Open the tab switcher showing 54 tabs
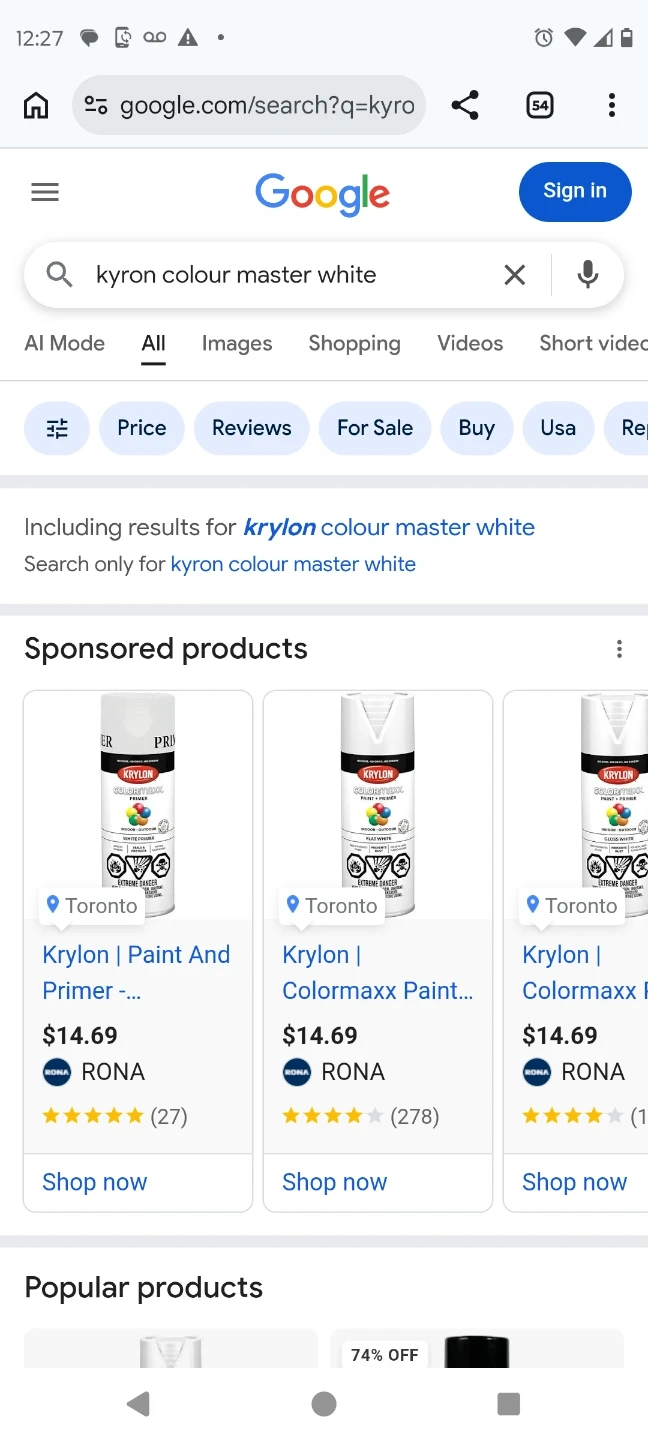The width and height of the screenshot is (648, 1440). pyautogui.click(x=540, y=105)
